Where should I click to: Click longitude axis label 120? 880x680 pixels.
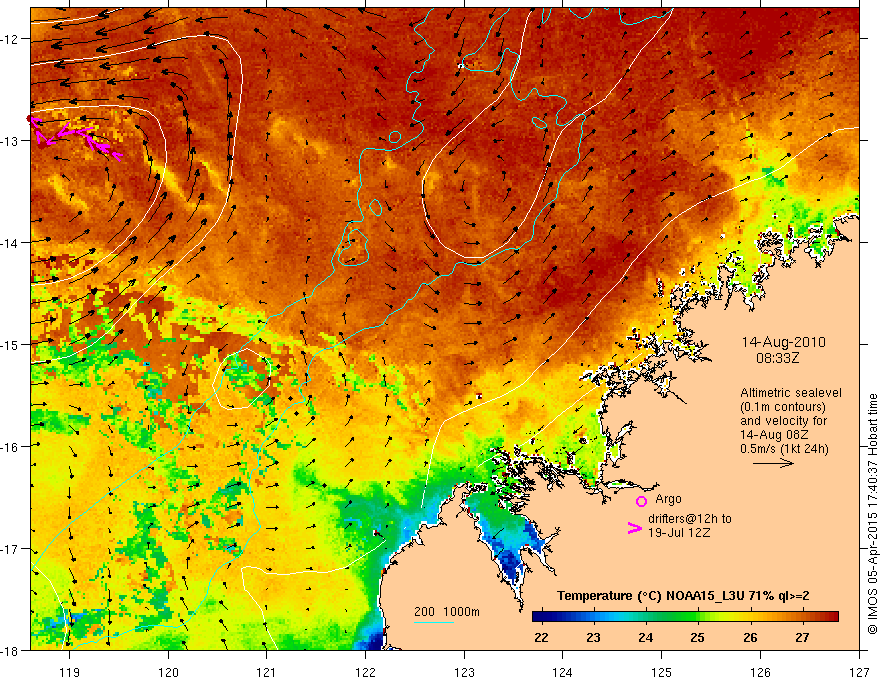[168, 672]
